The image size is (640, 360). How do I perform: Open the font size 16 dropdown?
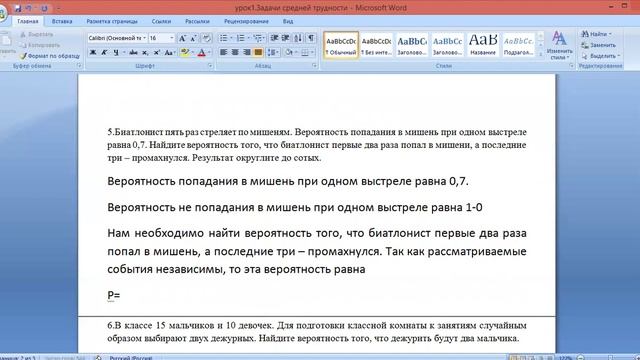172,38
